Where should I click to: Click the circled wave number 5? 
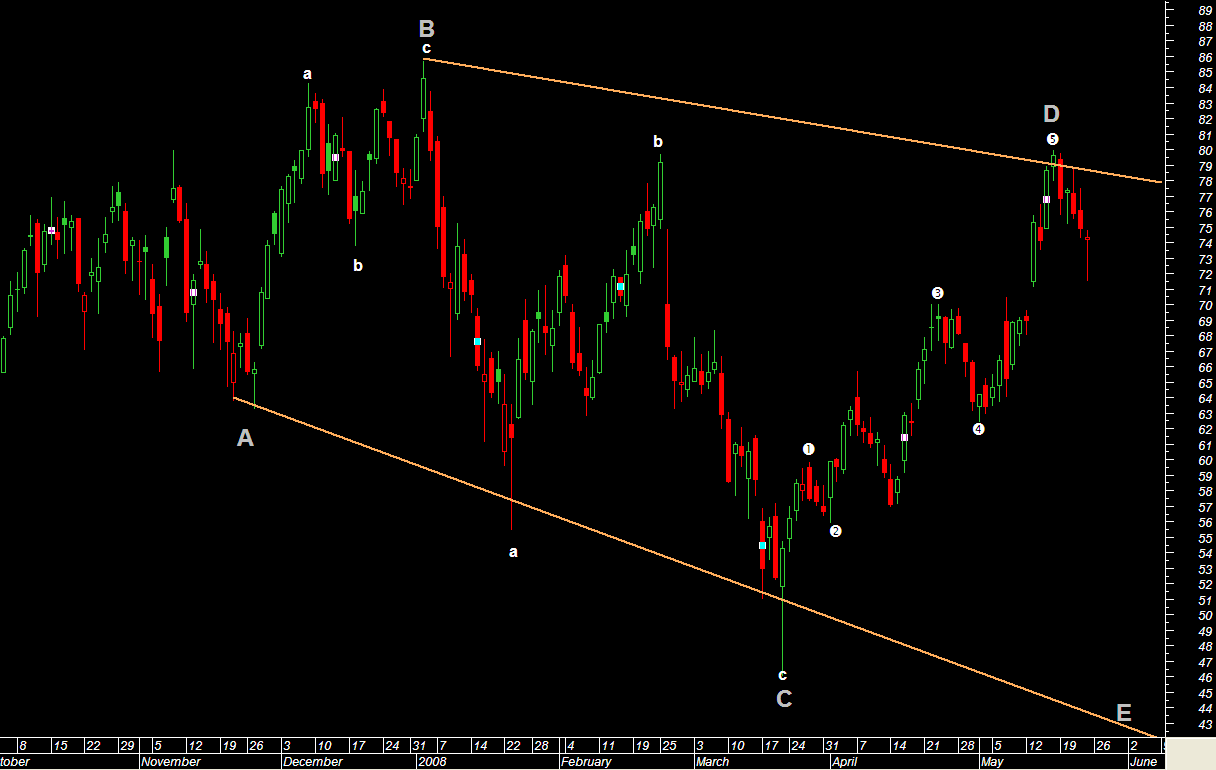point(1053,138)
